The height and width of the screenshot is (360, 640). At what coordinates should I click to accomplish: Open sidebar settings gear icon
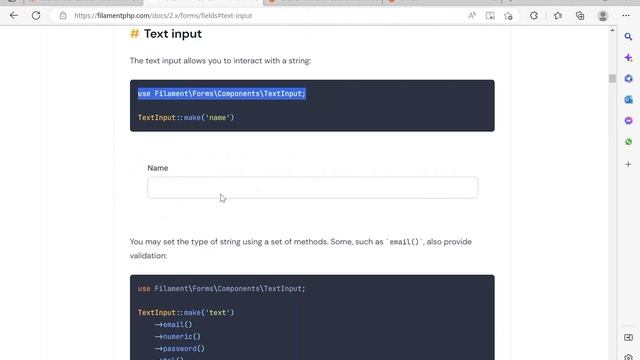point(628,357)
